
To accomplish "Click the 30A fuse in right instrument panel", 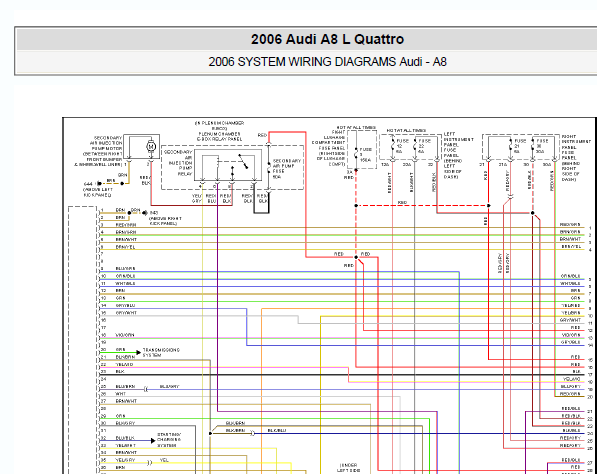I will pos(533,145).
